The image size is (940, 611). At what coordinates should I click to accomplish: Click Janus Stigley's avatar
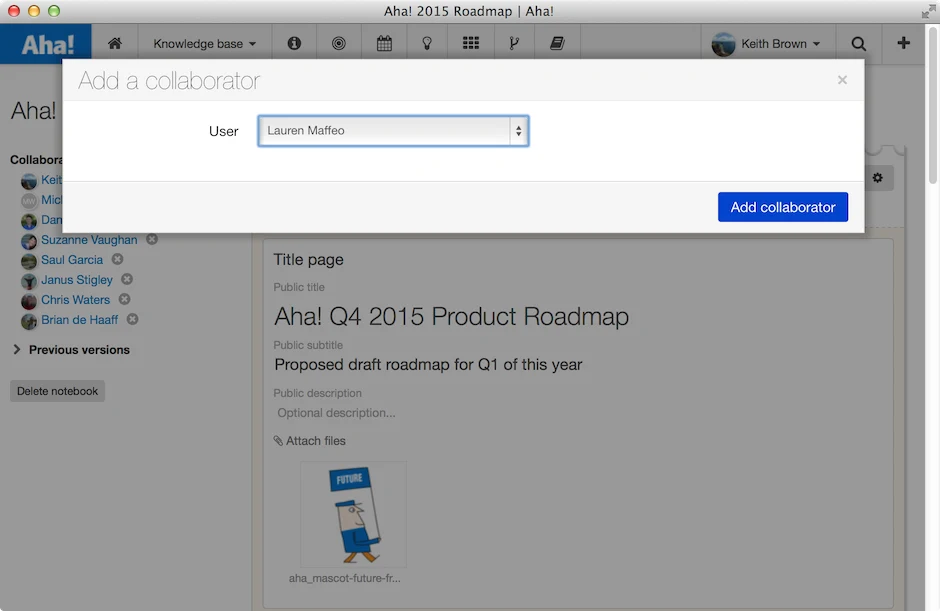point(29,281)
